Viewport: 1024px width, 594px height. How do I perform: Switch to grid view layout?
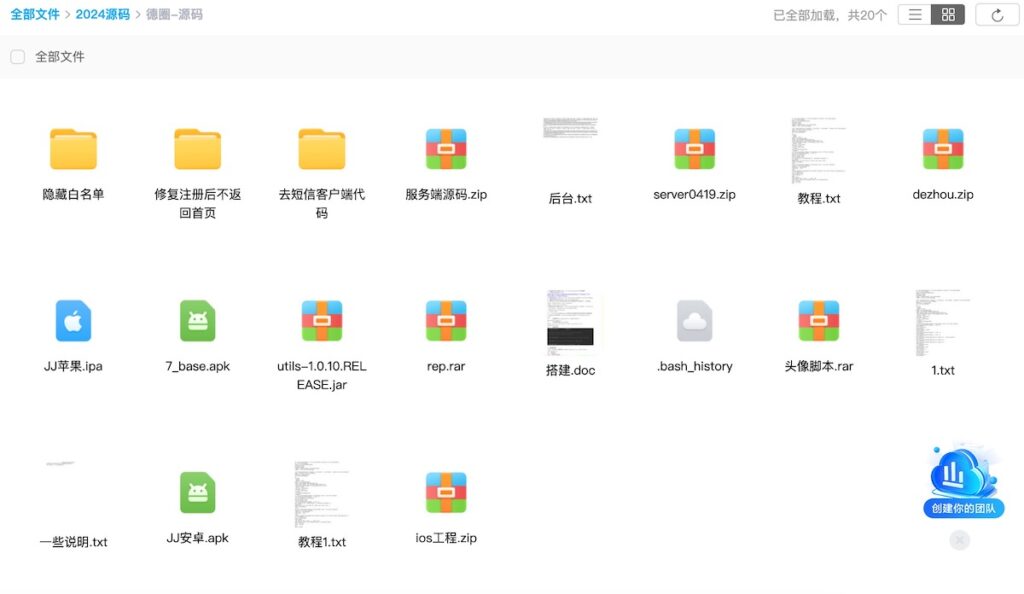(948, 14)
